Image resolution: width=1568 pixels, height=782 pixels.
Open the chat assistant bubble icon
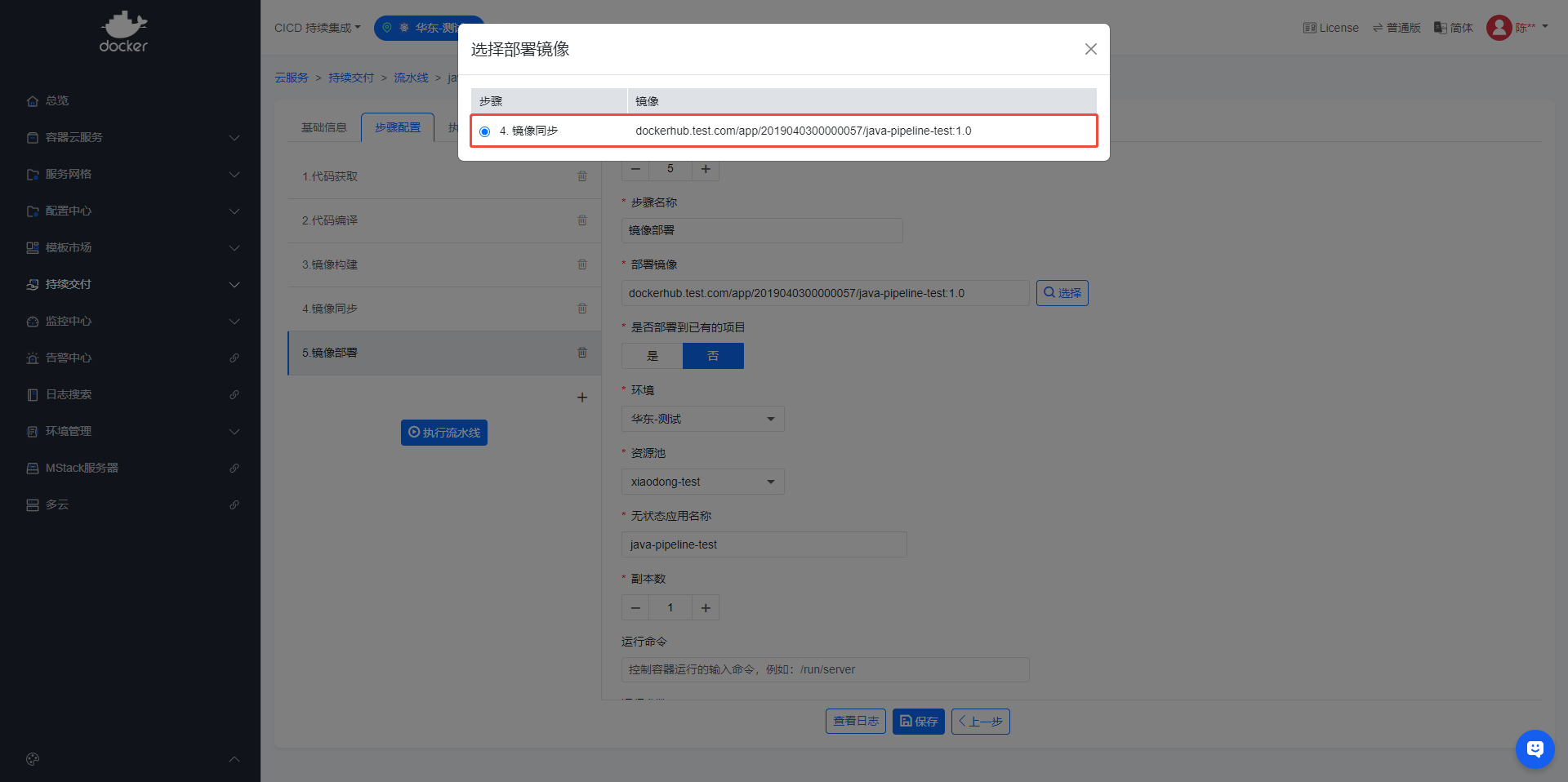pos(1535,749)
